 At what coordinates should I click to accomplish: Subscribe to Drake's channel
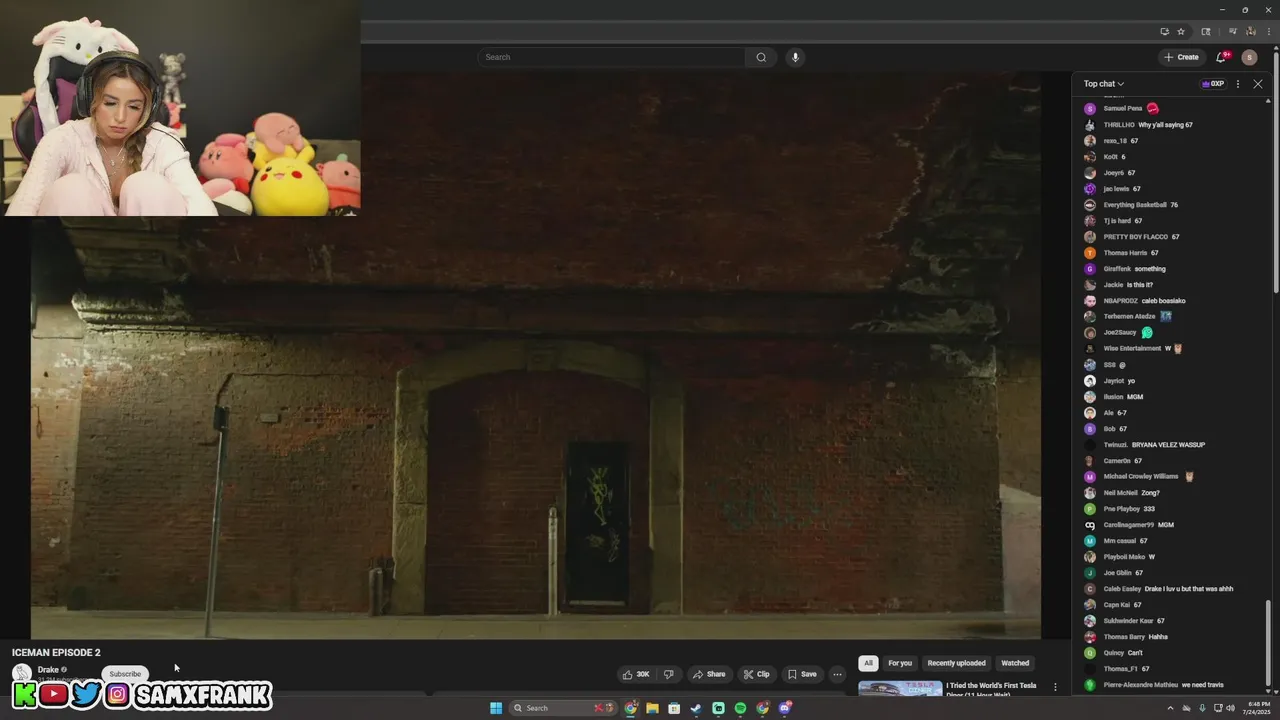coord(125,674)
